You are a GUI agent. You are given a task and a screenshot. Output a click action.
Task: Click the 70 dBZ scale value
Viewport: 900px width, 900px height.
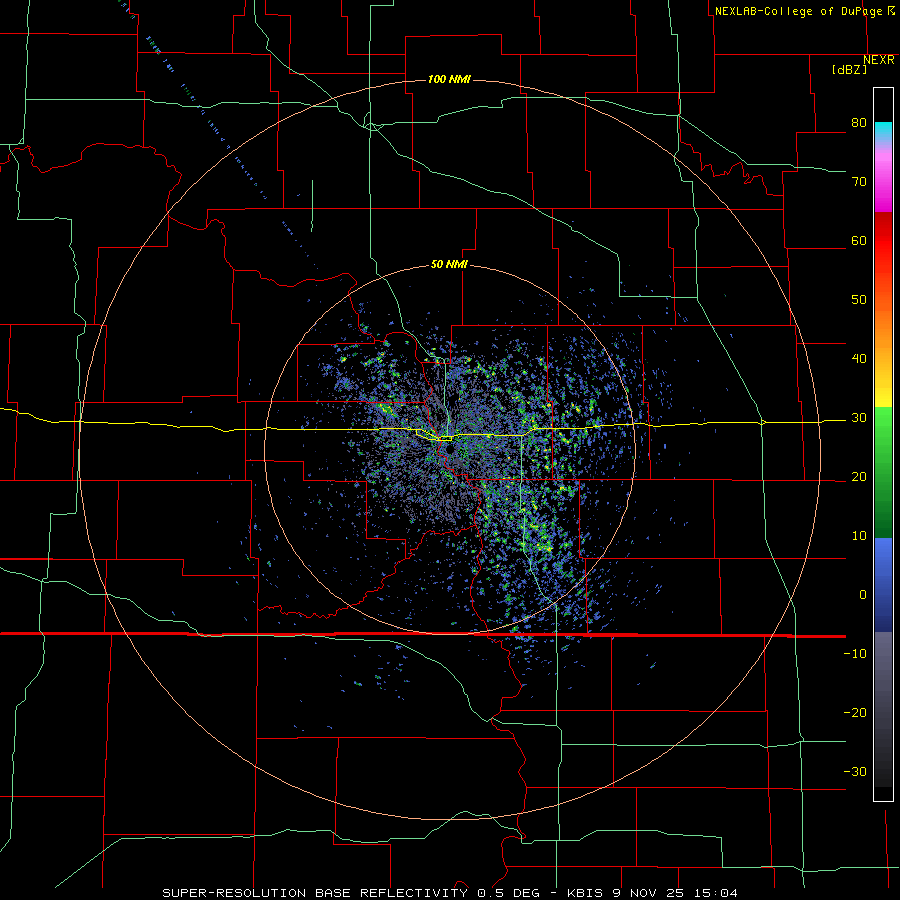(x=859, y=182)
